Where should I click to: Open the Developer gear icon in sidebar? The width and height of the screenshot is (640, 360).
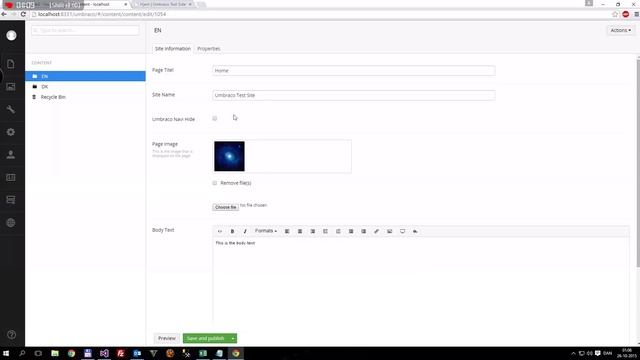point(11,132)
